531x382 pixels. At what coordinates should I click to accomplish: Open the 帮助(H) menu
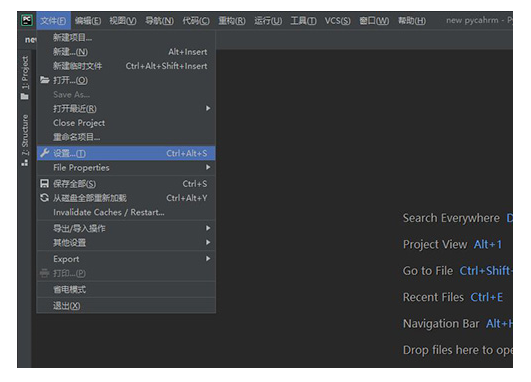(412, 21)
